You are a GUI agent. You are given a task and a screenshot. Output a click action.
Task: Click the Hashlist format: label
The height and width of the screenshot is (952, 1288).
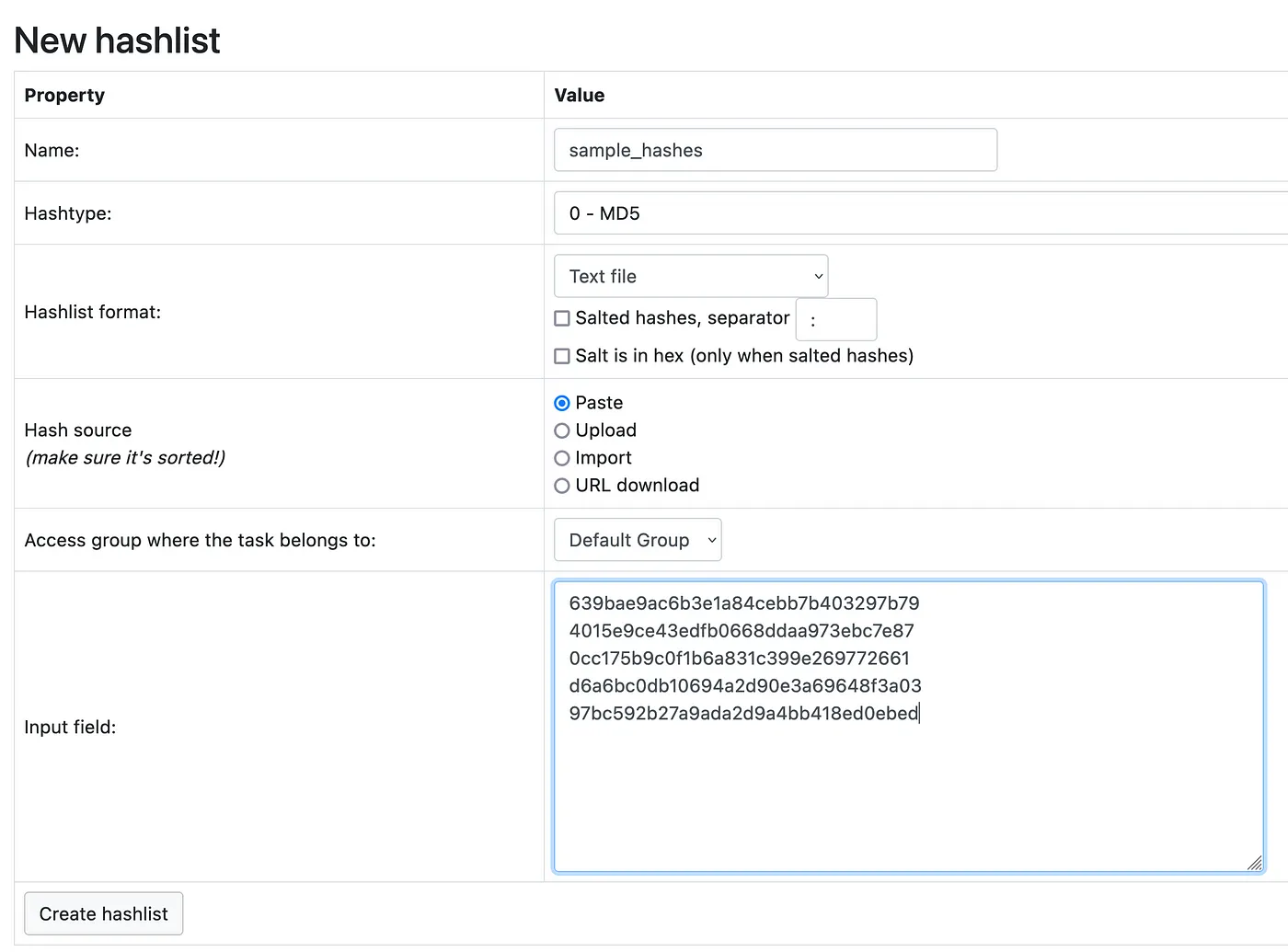[x=93, y=313]
